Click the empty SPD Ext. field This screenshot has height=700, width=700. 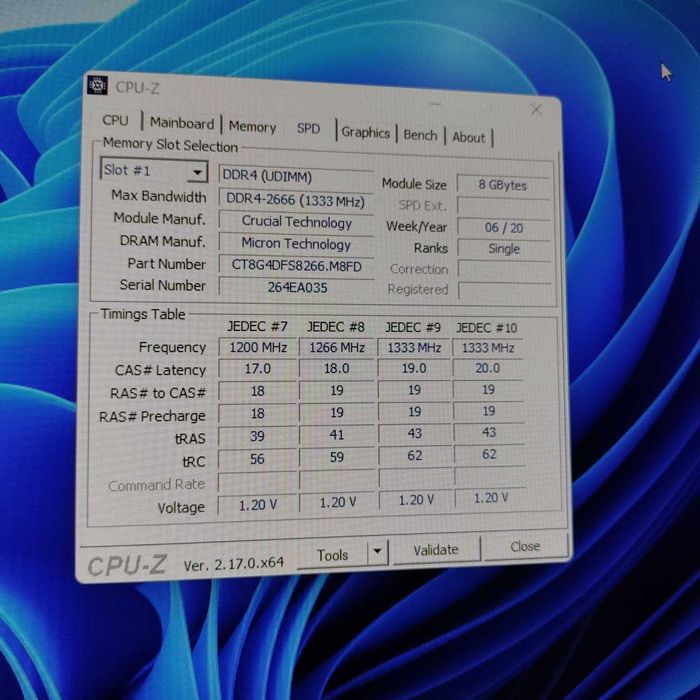[503, 206]
